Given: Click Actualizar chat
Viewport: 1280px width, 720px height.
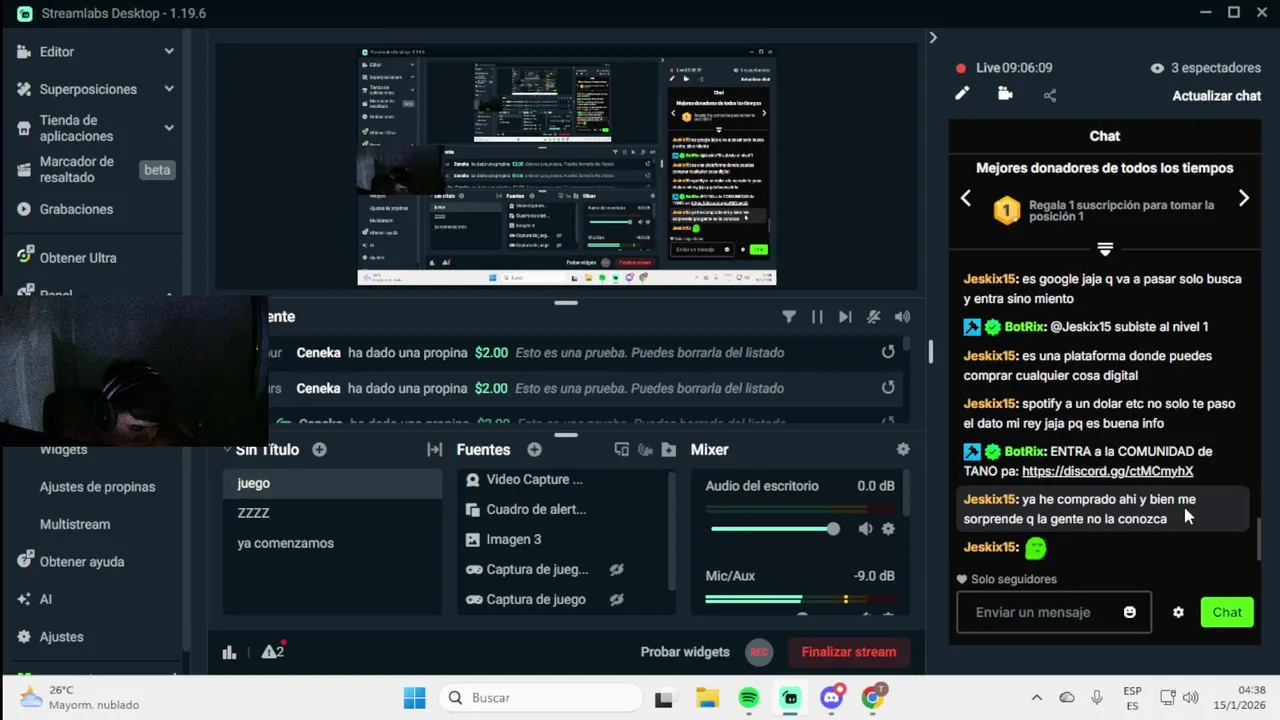Looking at the screenshot, I should pos(1216,96).
